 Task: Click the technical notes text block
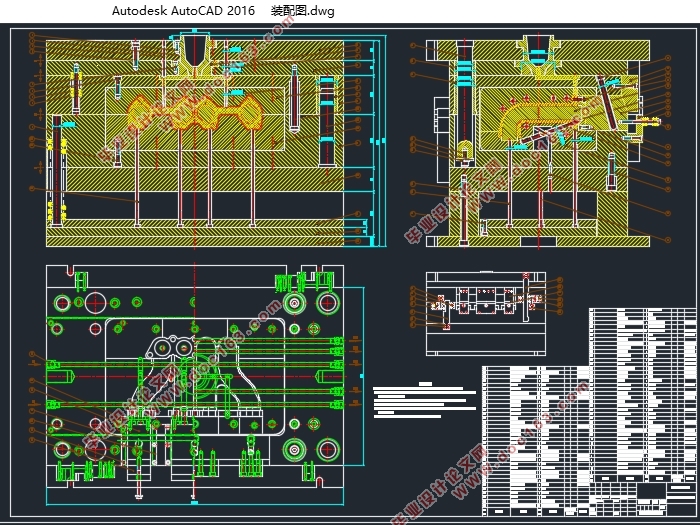425,400
